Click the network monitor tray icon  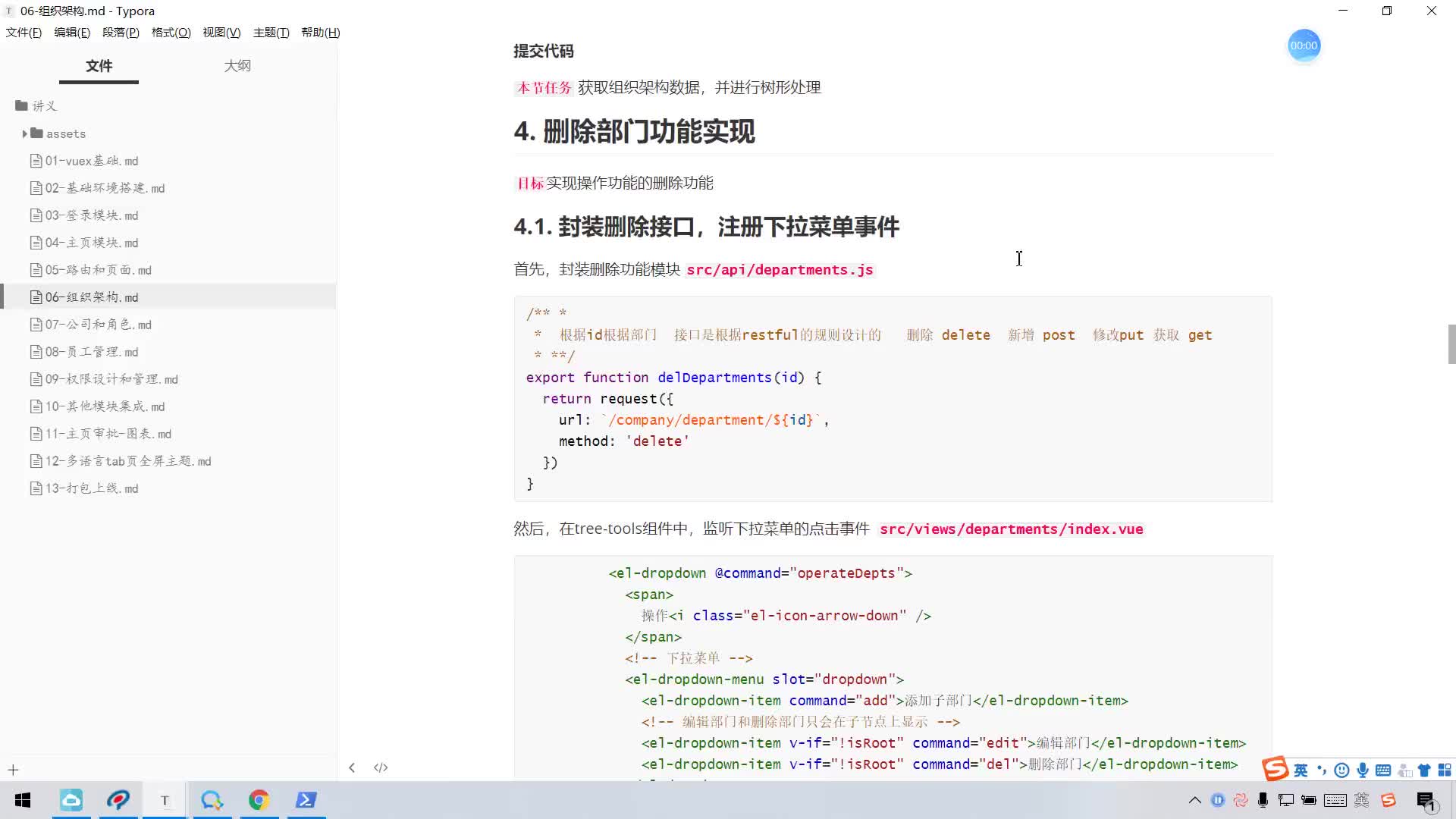tap(1286, 800)
